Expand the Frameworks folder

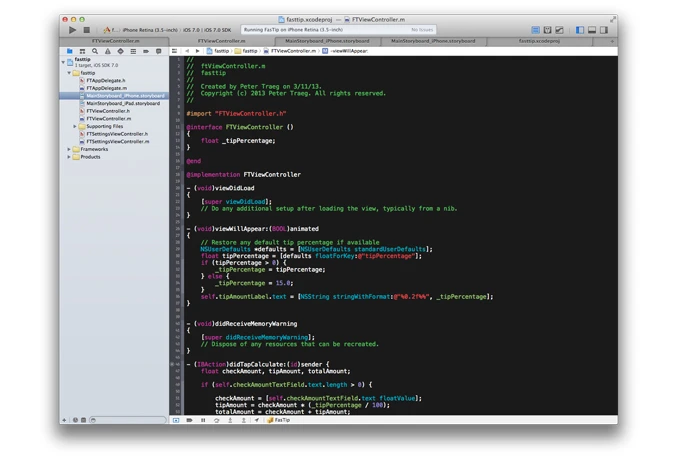click(69, 149)
